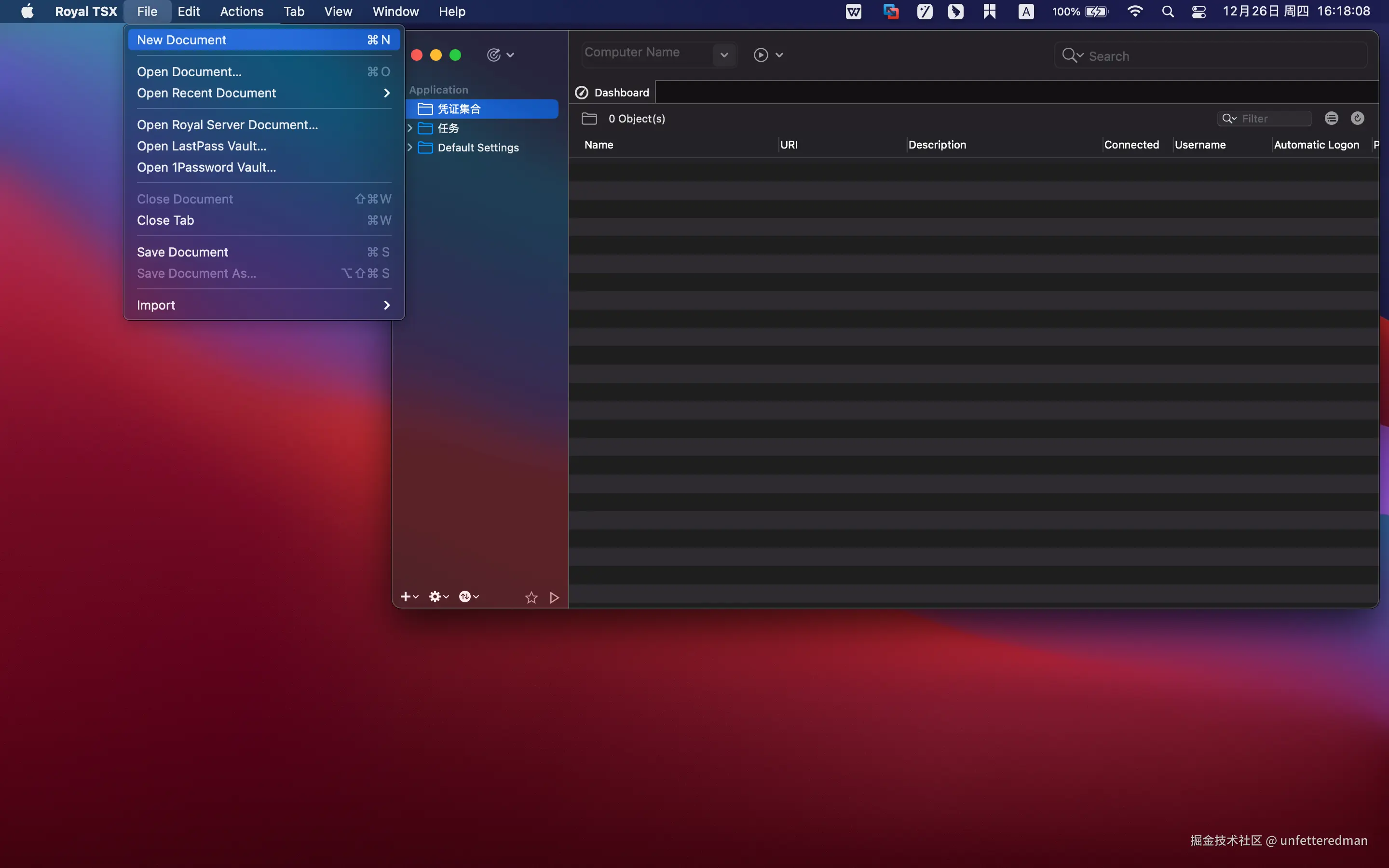This screenshot has height=868, width=1389.
Task: Sort by the Name column header
Action: tap(599, 145)
